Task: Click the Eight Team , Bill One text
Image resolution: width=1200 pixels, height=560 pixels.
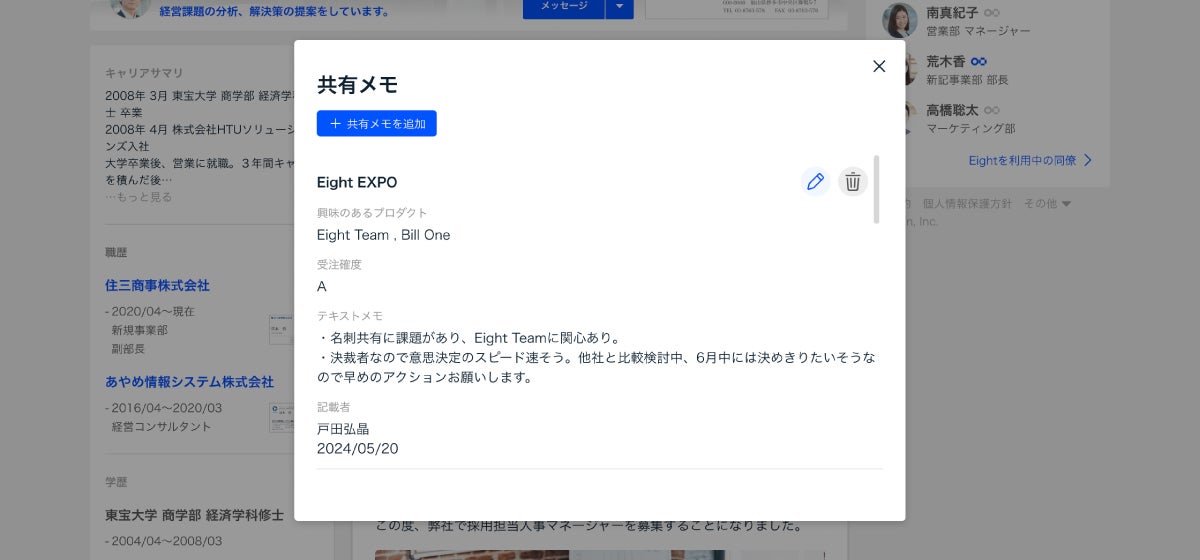Action: tap(383, 235)
